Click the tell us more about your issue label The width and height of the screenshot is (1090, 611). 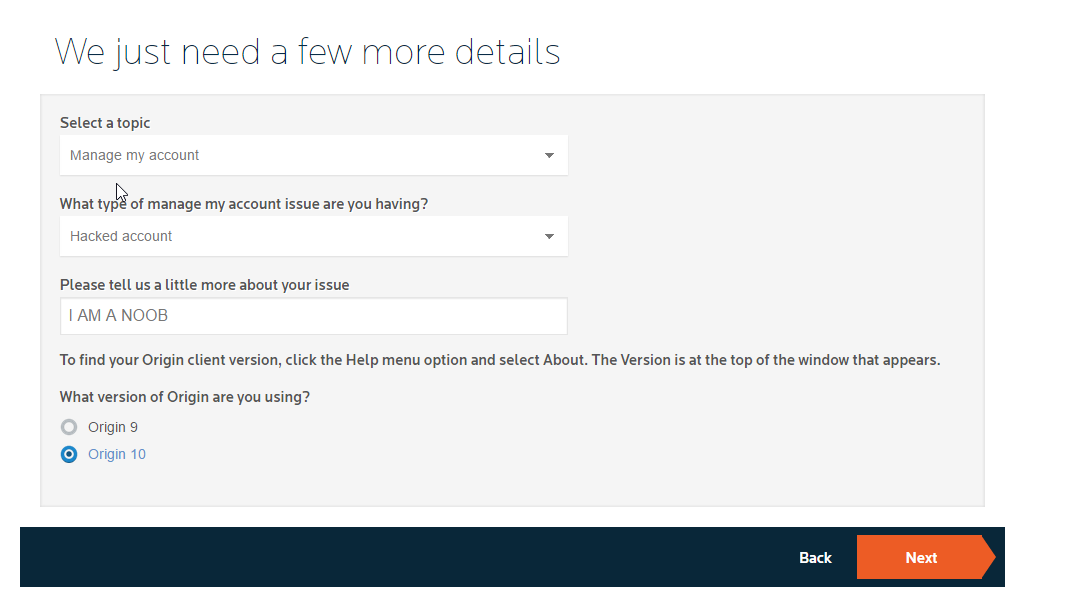(x=204, y=285)
